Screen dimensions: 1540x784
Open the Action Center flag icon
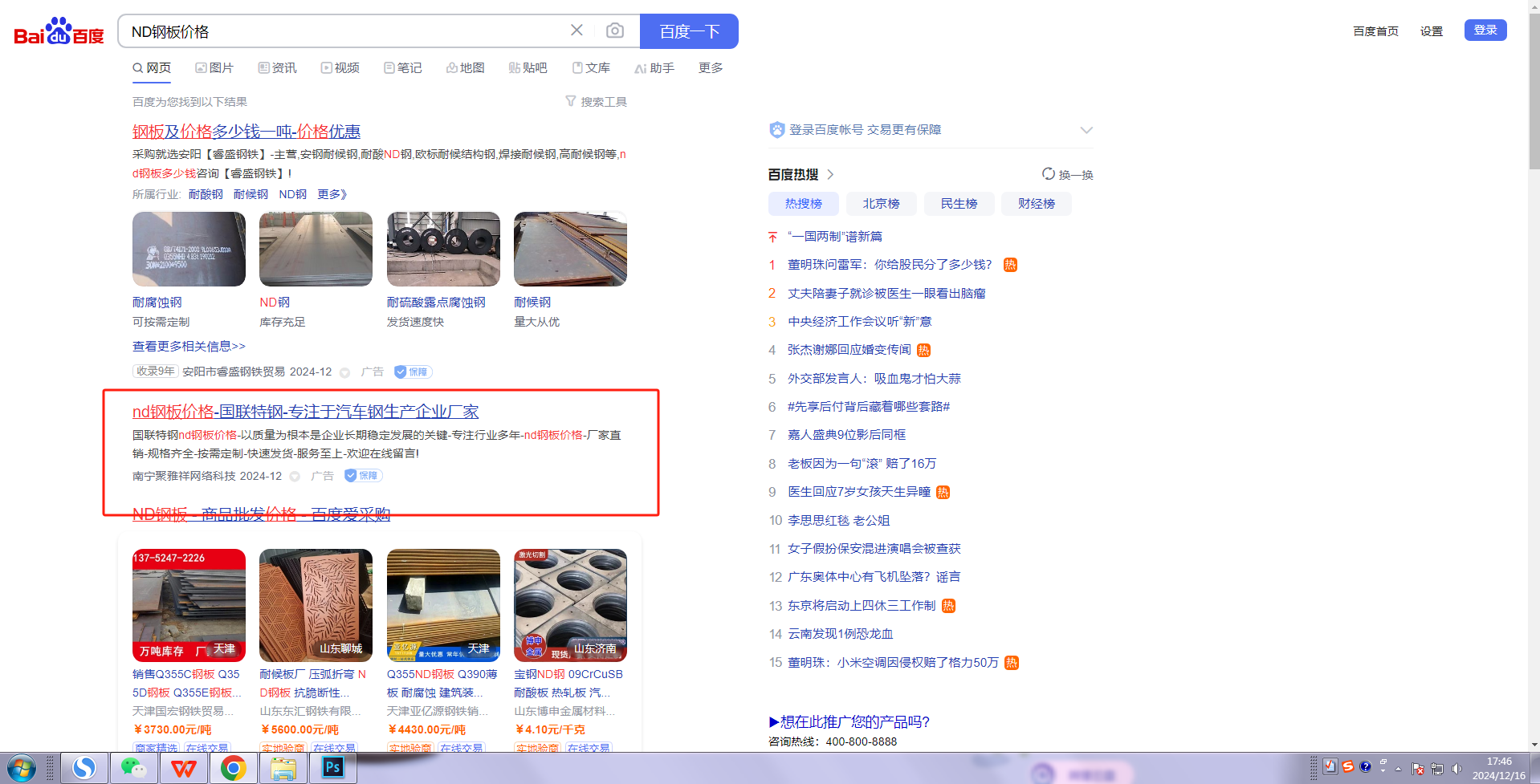click(1418, 769)
